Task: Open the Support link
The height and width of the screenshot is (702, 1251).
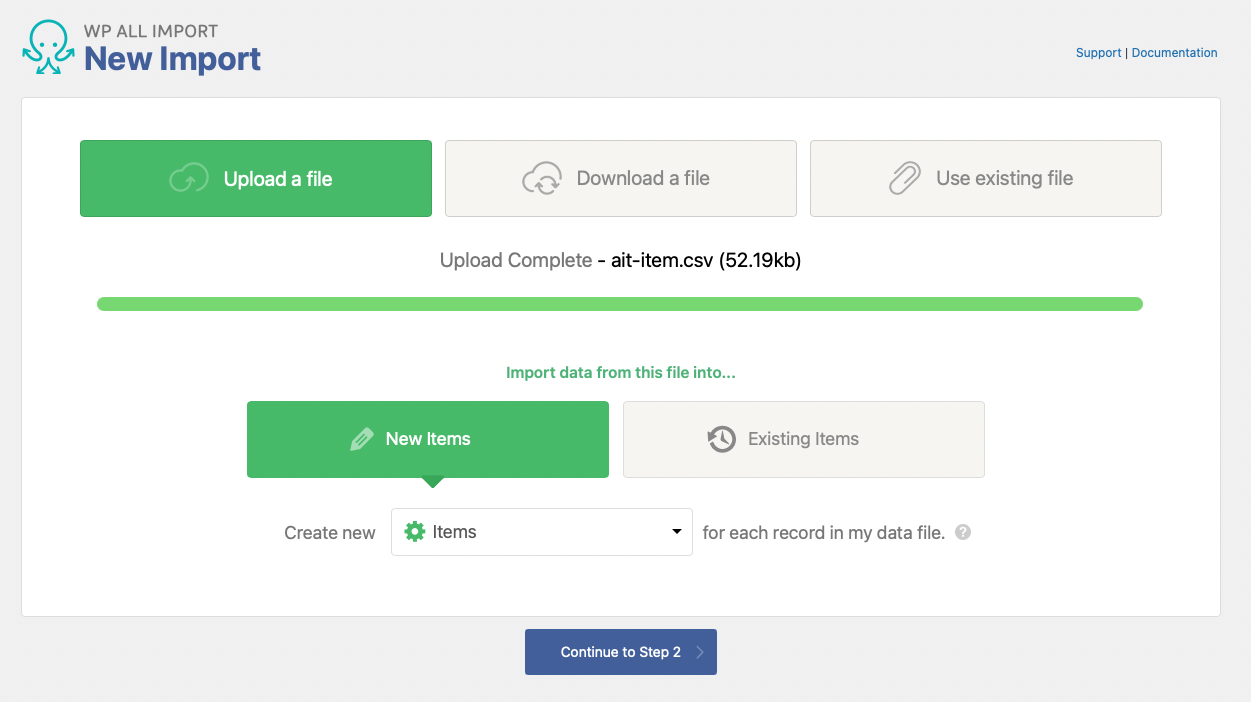Action: [1098, 53]
